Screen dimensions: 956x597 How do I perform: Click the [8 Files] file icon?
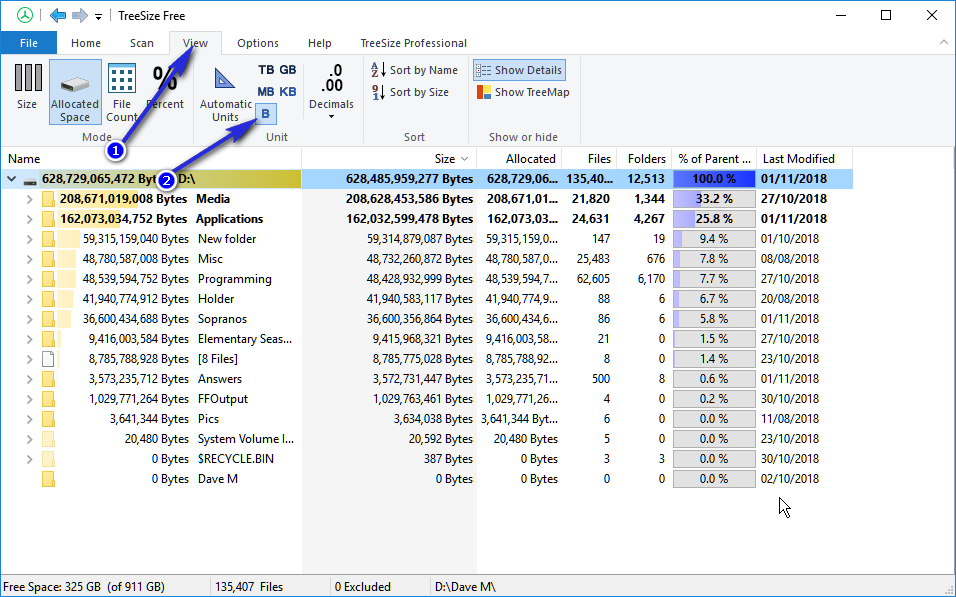coord(48,359)
